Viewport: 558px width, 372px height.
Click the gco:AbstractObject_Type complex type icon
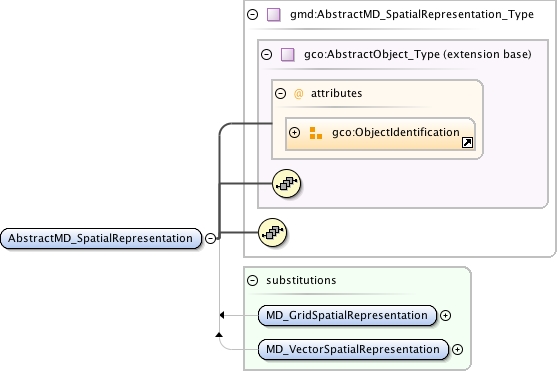pyautogui.click(x=288, y=55)
